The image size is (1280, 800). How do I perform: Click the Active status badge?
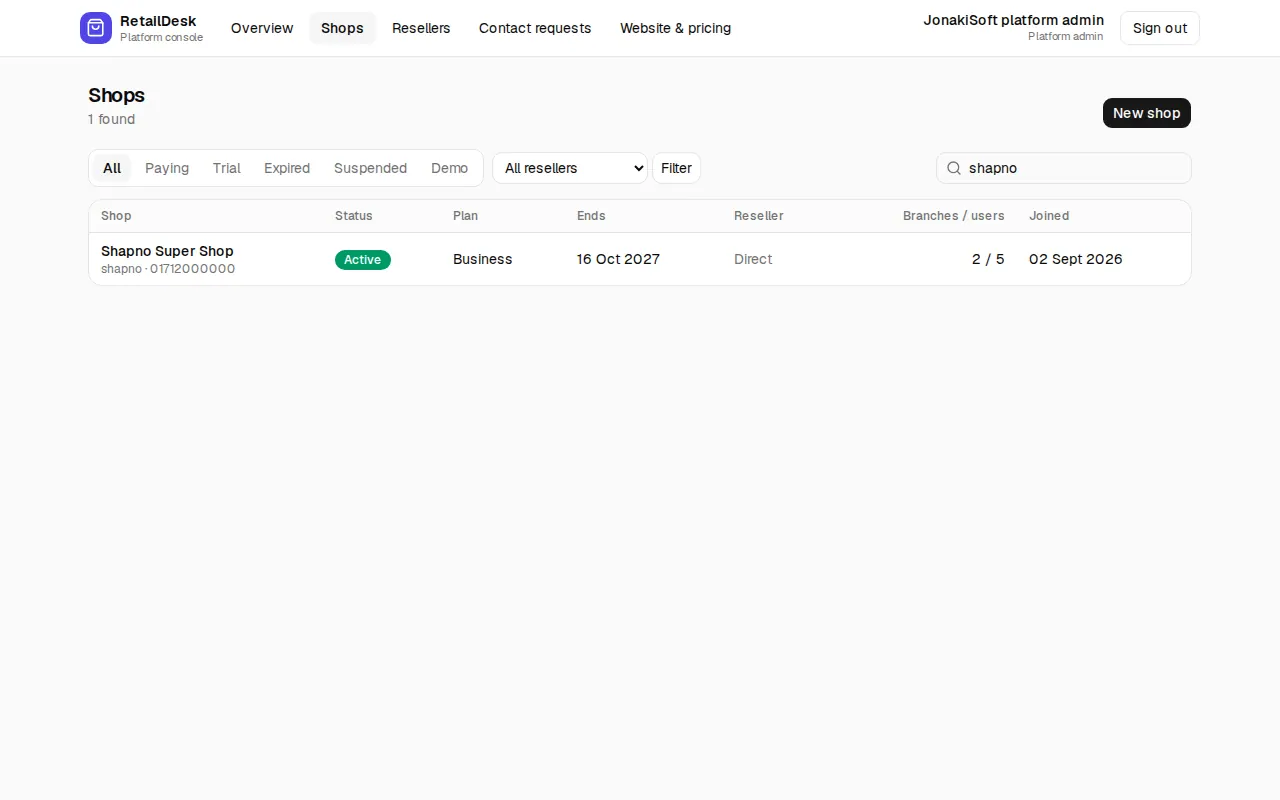(x=363, y=260)
